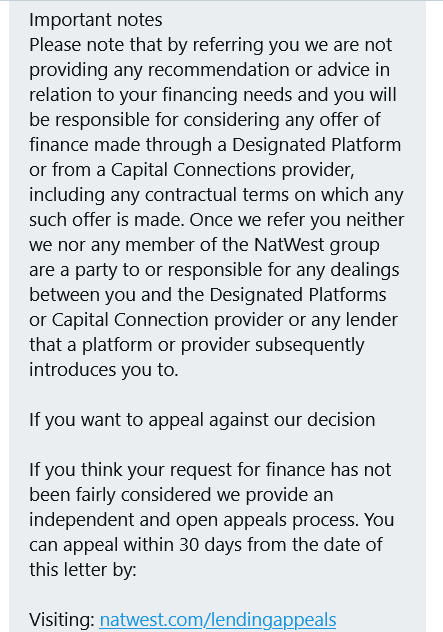Image resolution: width=443 pixels, height=632 pixels.
Task: Click the 'Important notes' heading text
Action: point(96,20)
